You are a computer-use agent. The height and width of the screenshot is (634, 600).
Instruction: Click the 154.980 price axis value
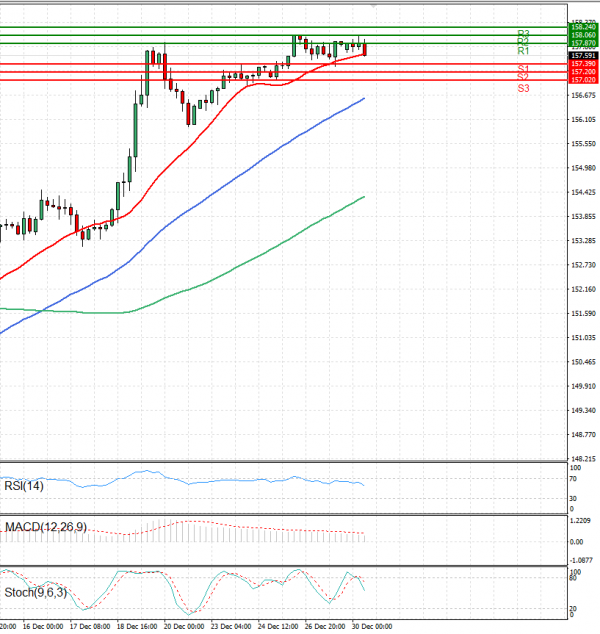(583, 168)
